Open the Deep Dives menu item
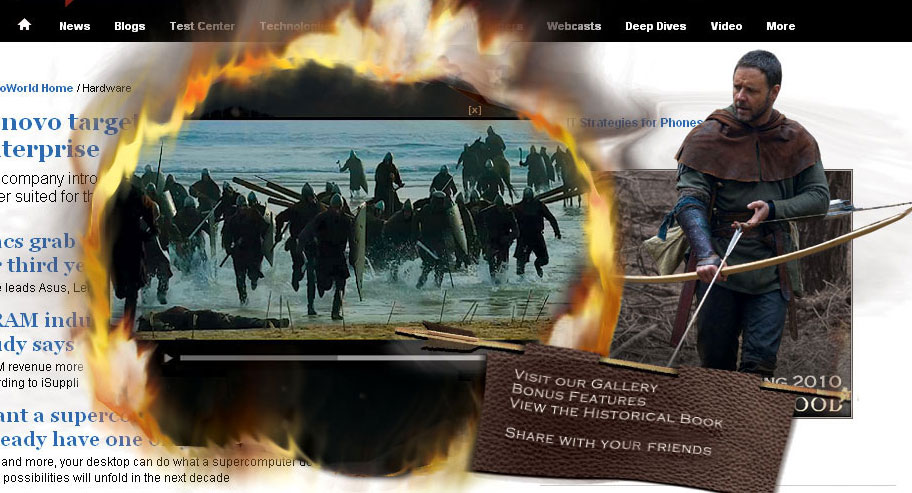Viewport: 912px width, 493px height. coord(656,26)
